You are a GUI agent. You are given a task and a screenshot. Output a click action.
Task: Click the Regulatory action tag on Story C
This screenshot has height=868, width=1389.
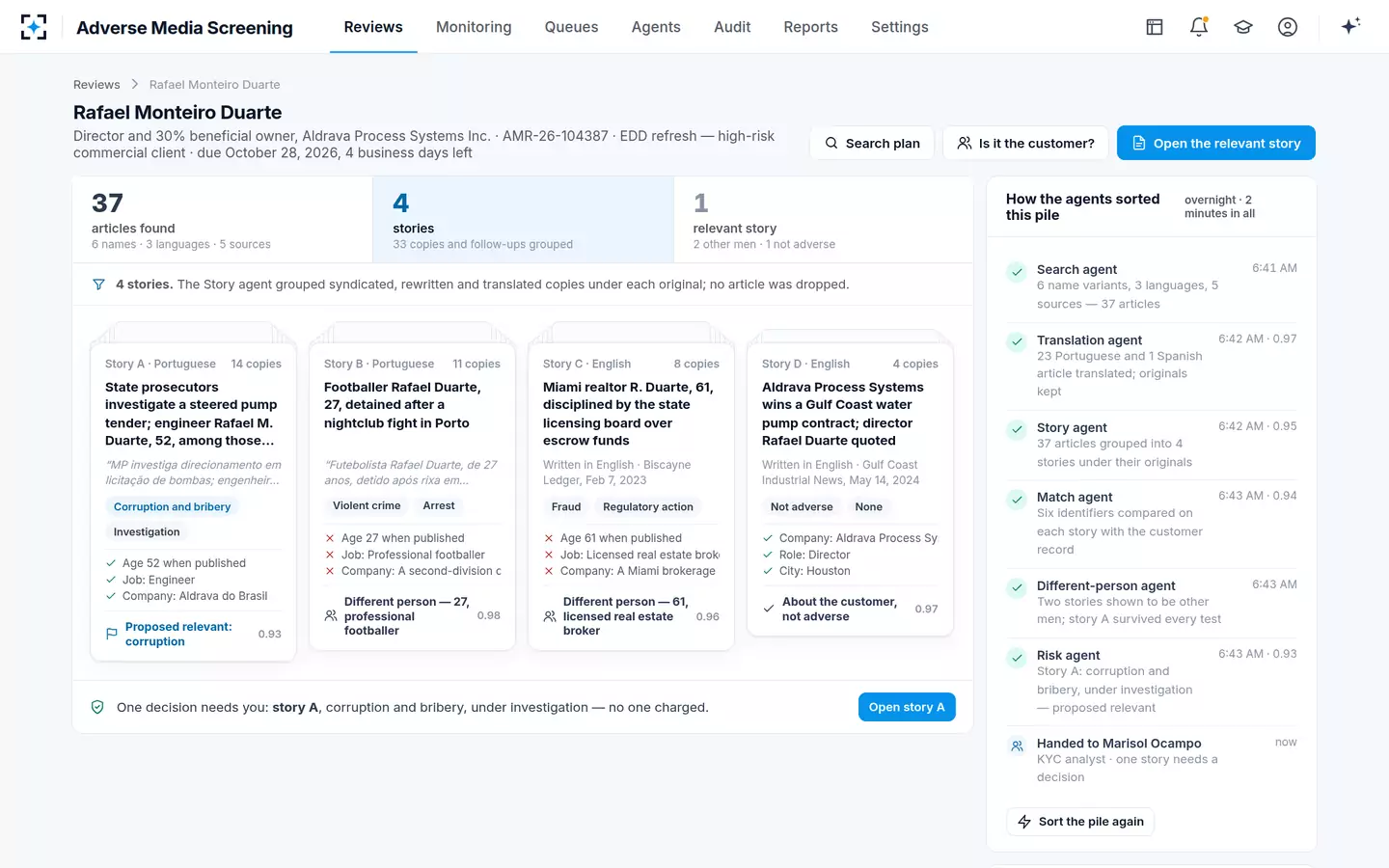648,506
